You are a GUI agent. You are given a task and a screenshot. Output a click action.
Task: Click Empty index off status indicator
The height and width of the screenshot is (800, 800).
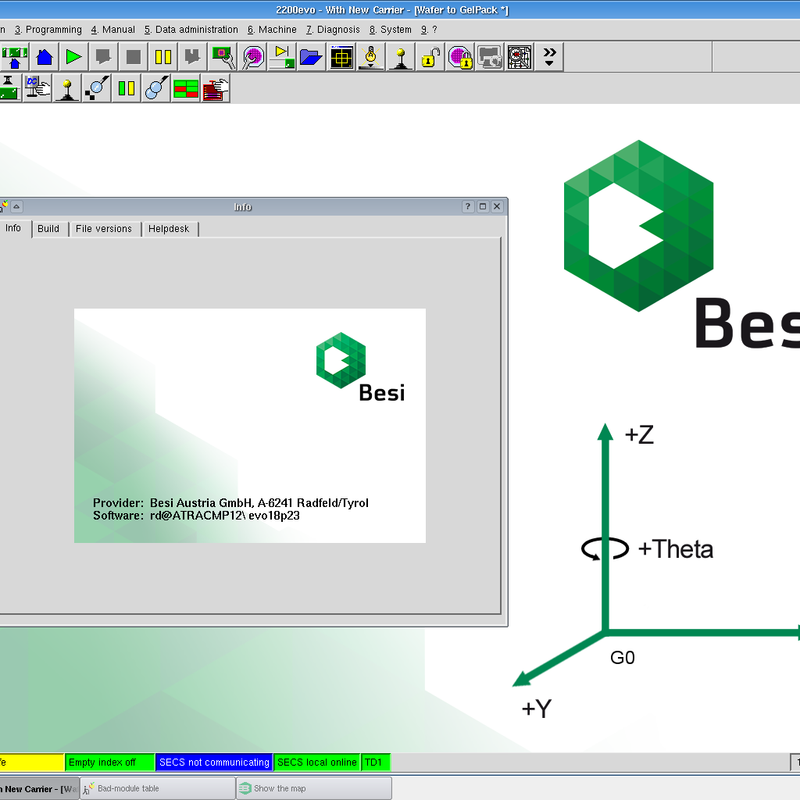tap(110, 762)
